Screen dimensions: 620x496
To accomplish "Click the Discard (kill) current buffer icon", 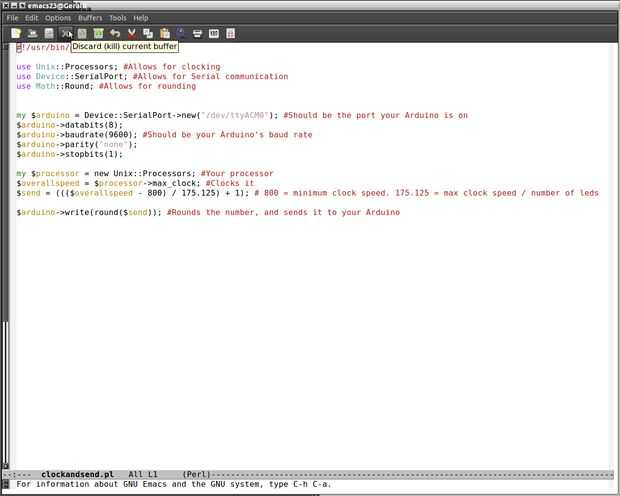I will pyautogui.click(x=66, y=34).
